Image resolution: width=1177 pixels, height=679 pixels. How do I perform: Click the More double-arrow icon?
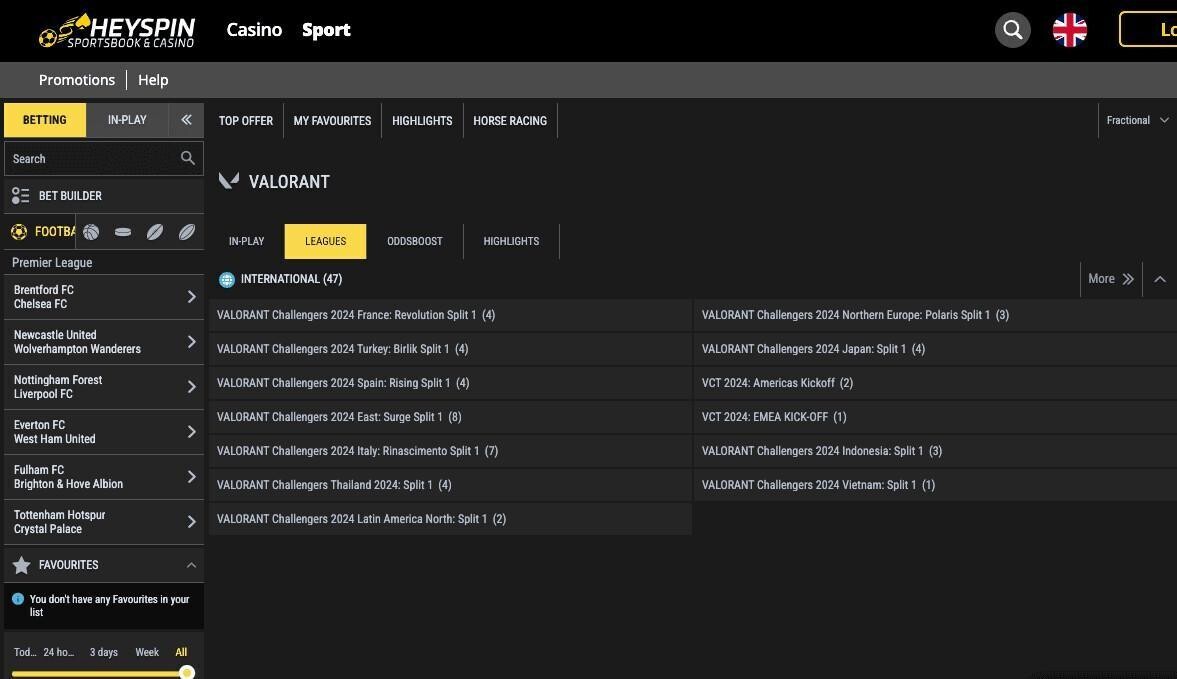(x=1127, y=279)
